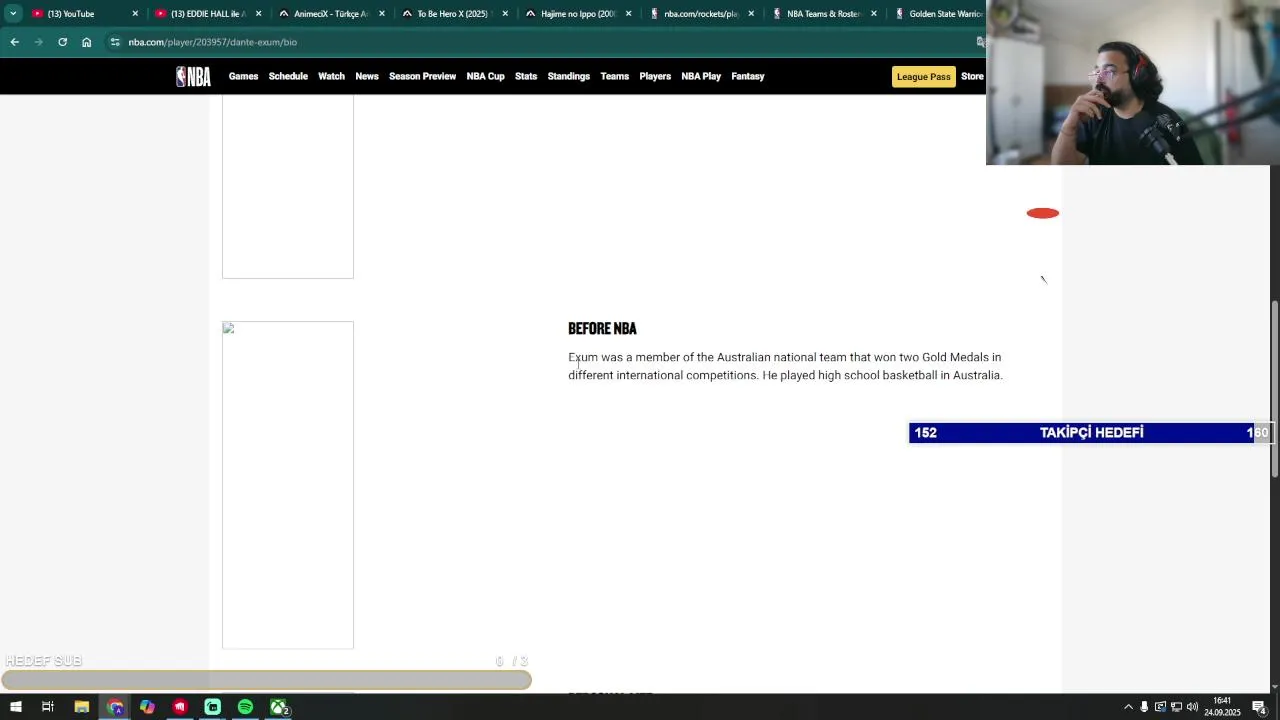Click the microphone tray icon
The width and height of the screenshot is (1280, 720).
point(1144,707)
